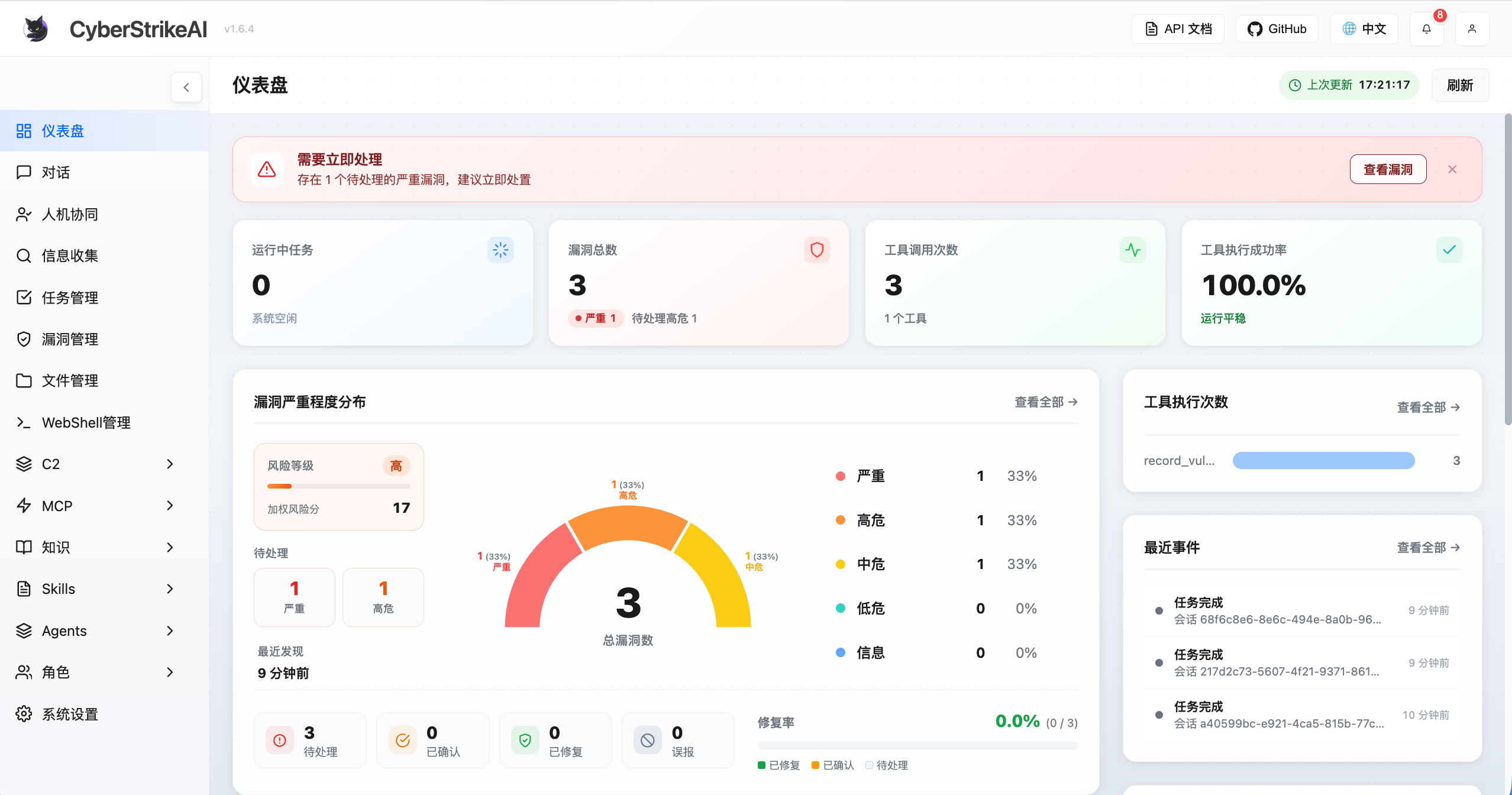The image size is (1512, 795).
Task: Open 查看全部 for 工具执行次数
Action: (x=1429, y=407)
